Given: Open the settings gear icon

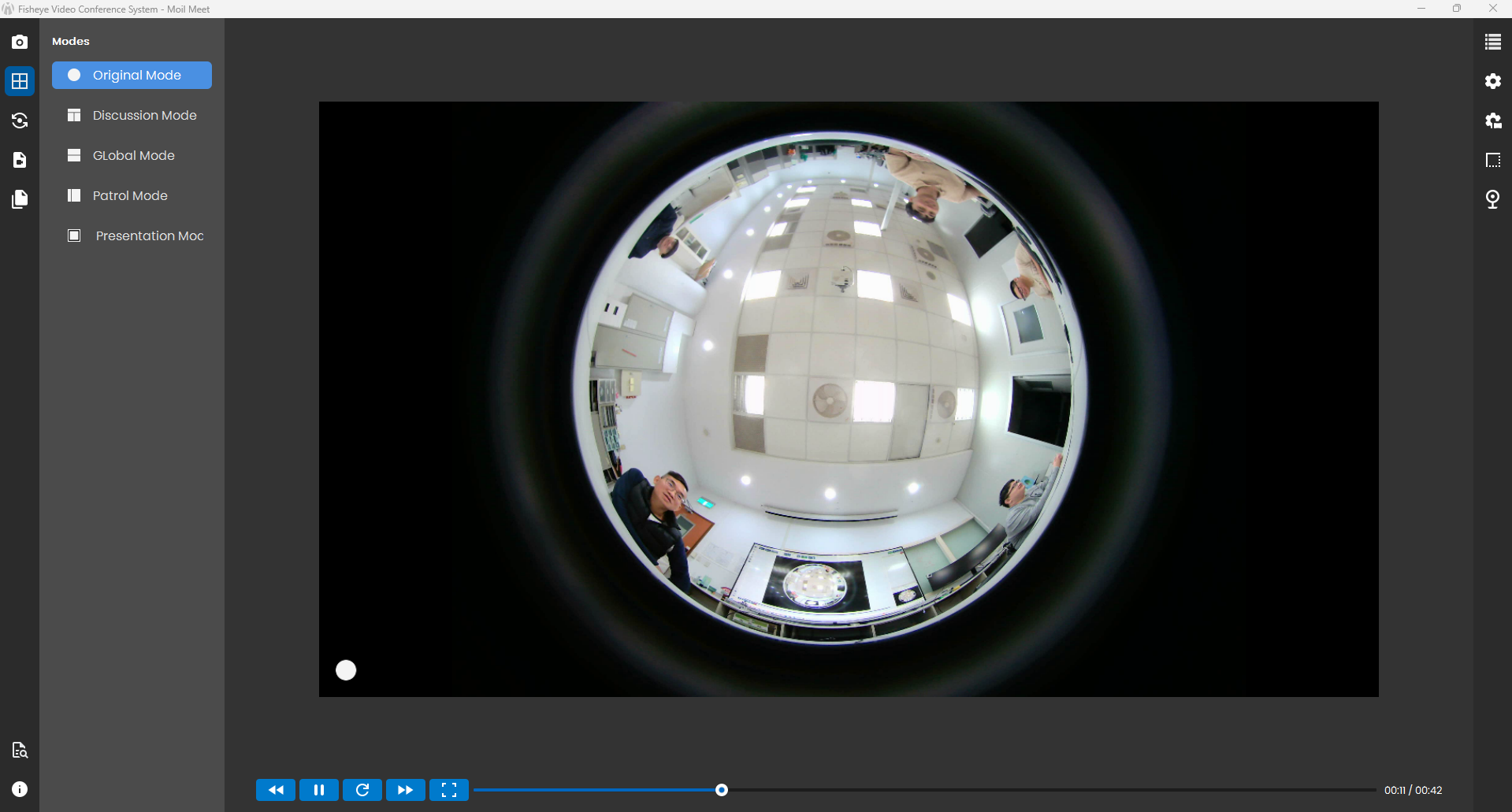Looking at the screenshot, I should click(x=1492, y=81).
